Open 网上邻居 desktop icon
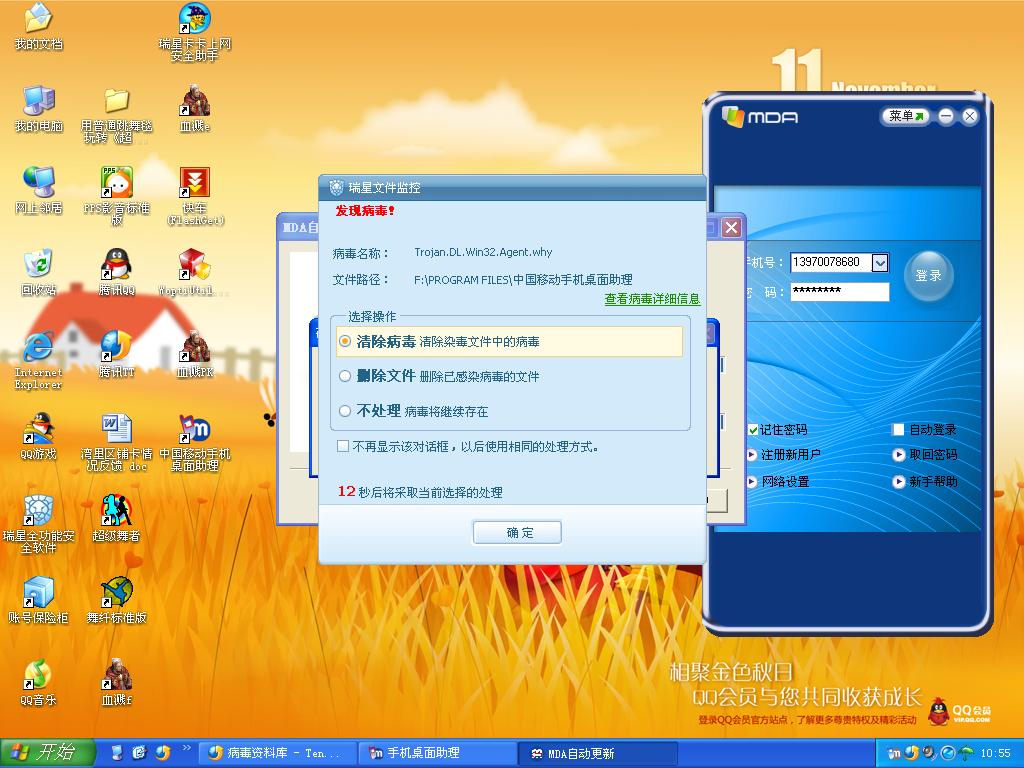This screenshot has height=768, width=1024. click(39, 190)
